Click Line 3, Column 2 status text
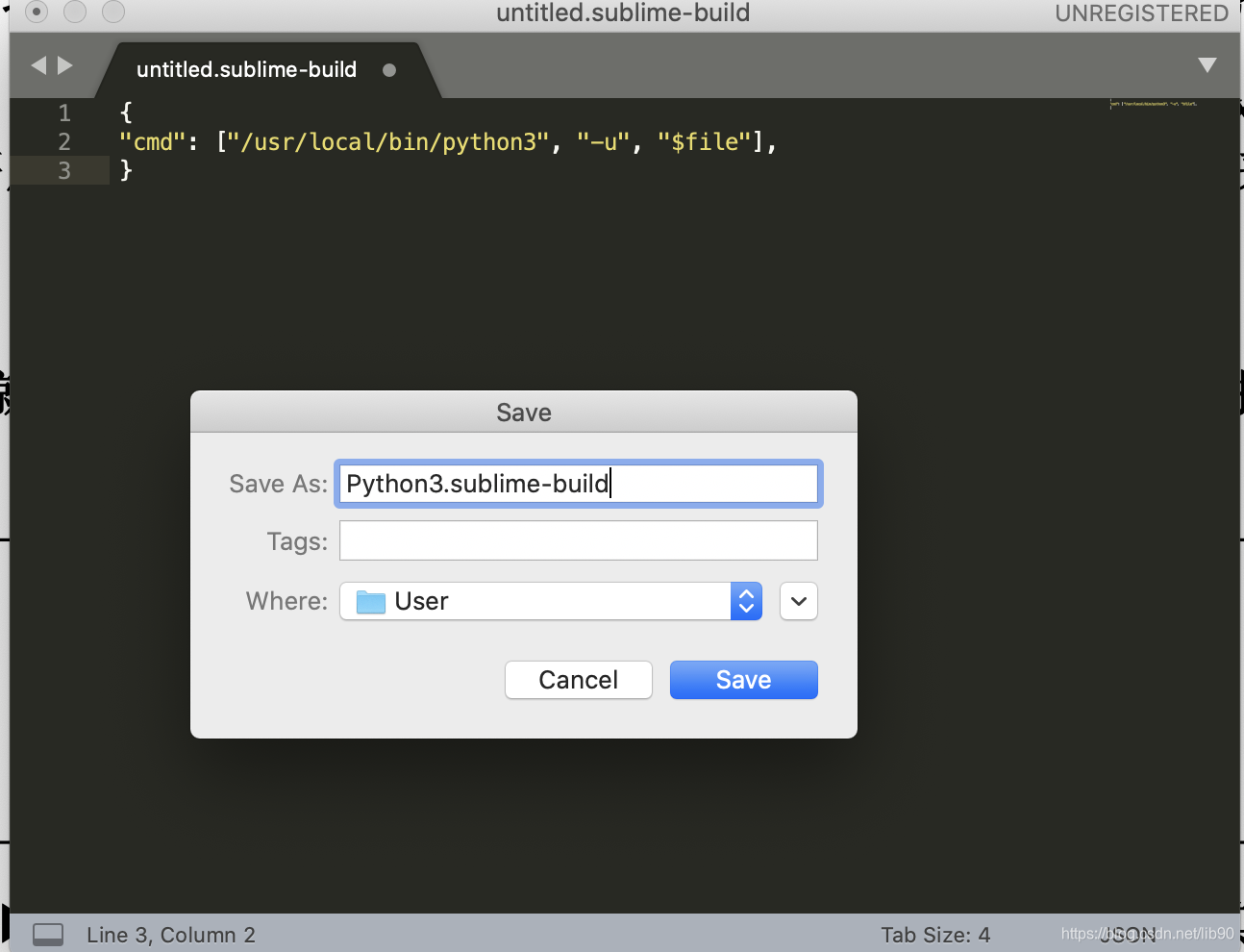1244x952 pixels. coord(171,935)
